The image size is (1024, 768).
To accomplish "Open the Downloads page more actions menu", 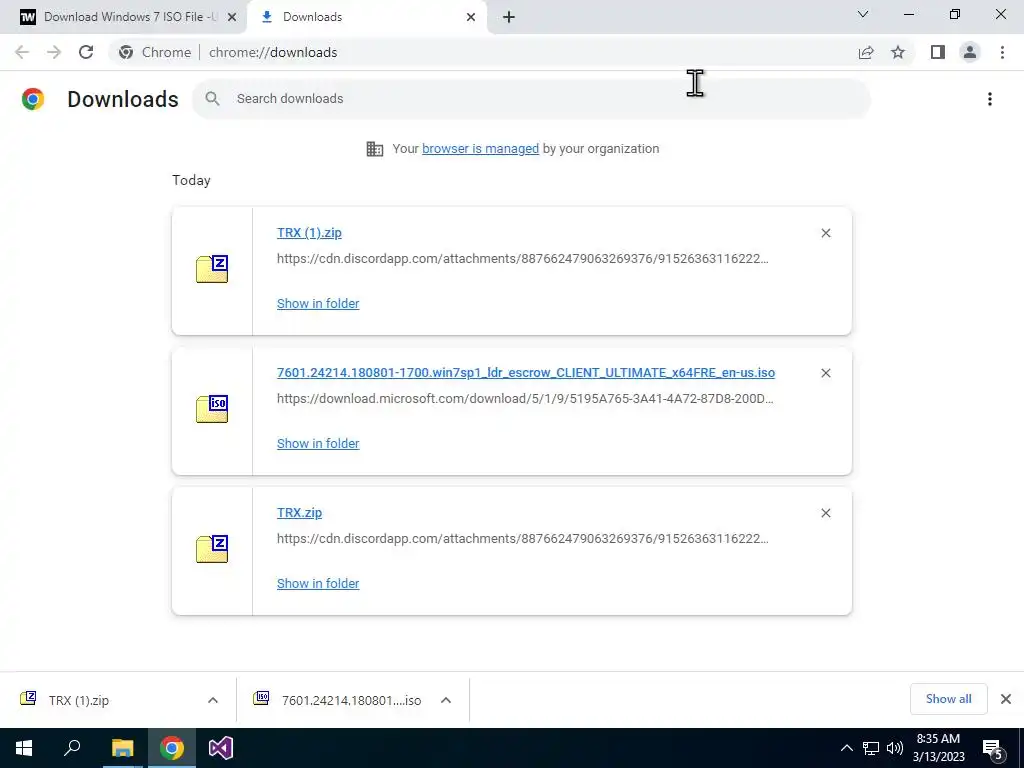I will 990,99.
